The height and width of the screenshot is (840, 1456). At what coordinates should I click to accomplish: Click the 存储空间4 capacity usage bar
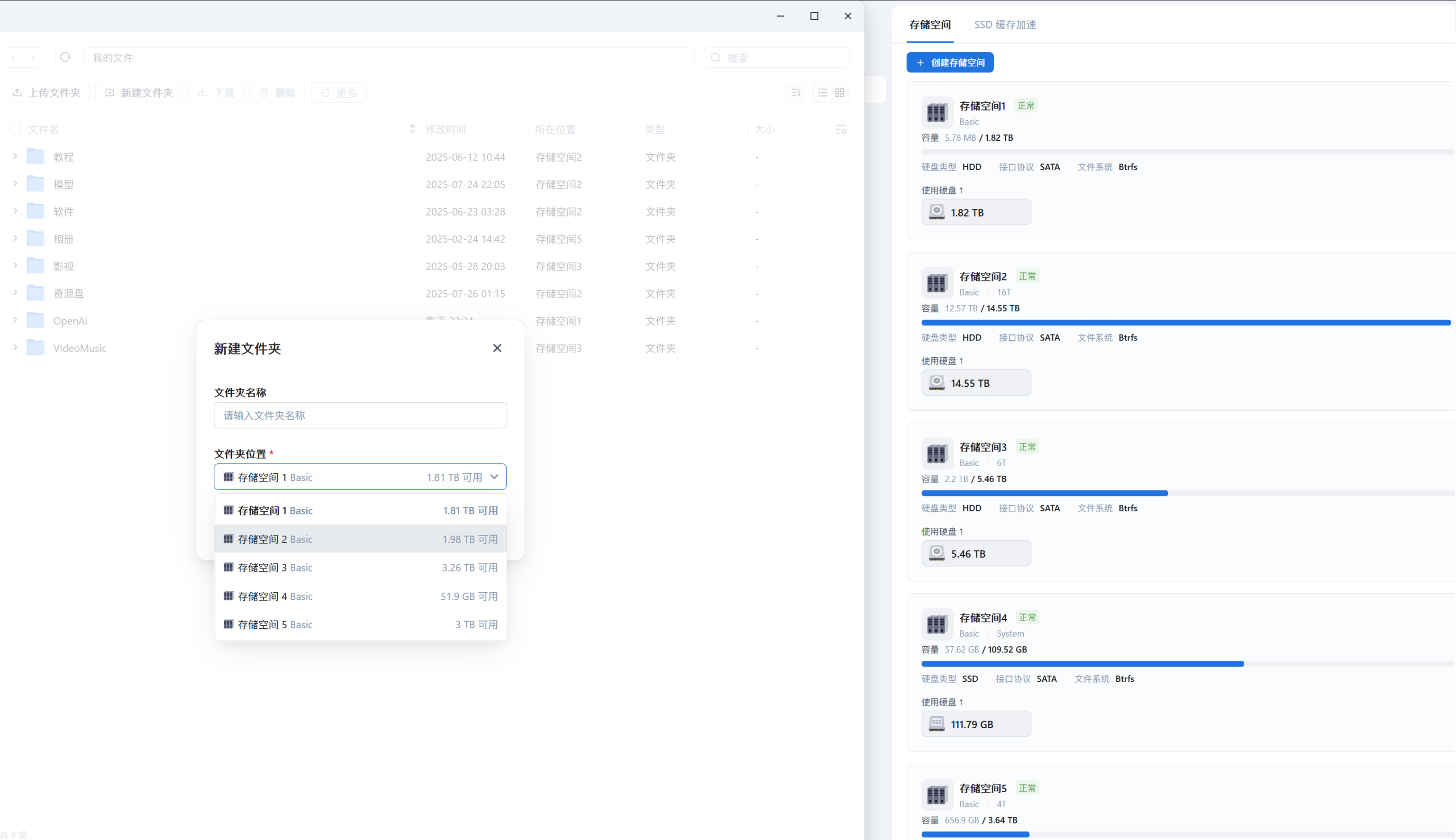coord(1188,664)
